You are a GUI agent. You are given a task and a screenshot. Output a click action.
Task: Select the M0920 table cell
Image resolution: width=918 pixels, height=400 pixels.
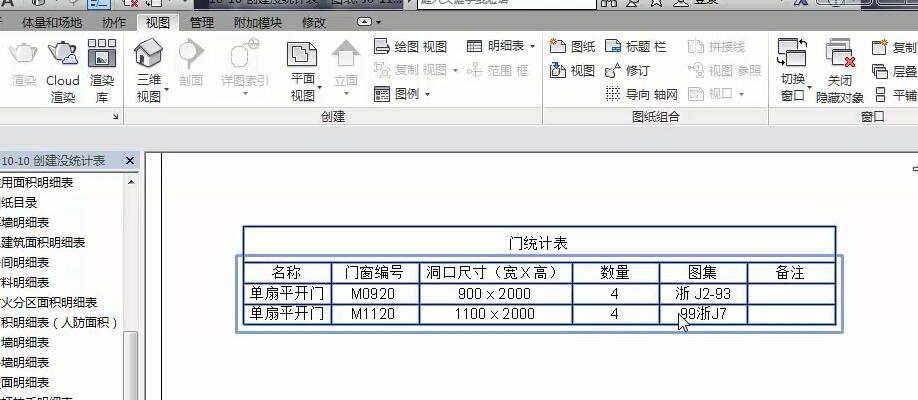click(x=375, y=294)
